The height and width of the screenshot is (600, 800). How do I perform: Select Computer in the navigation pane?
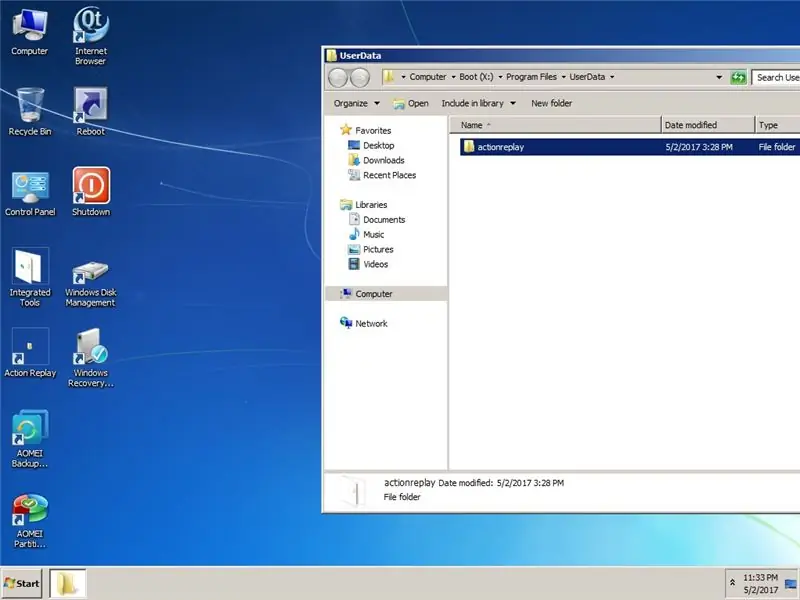point(386,293)
